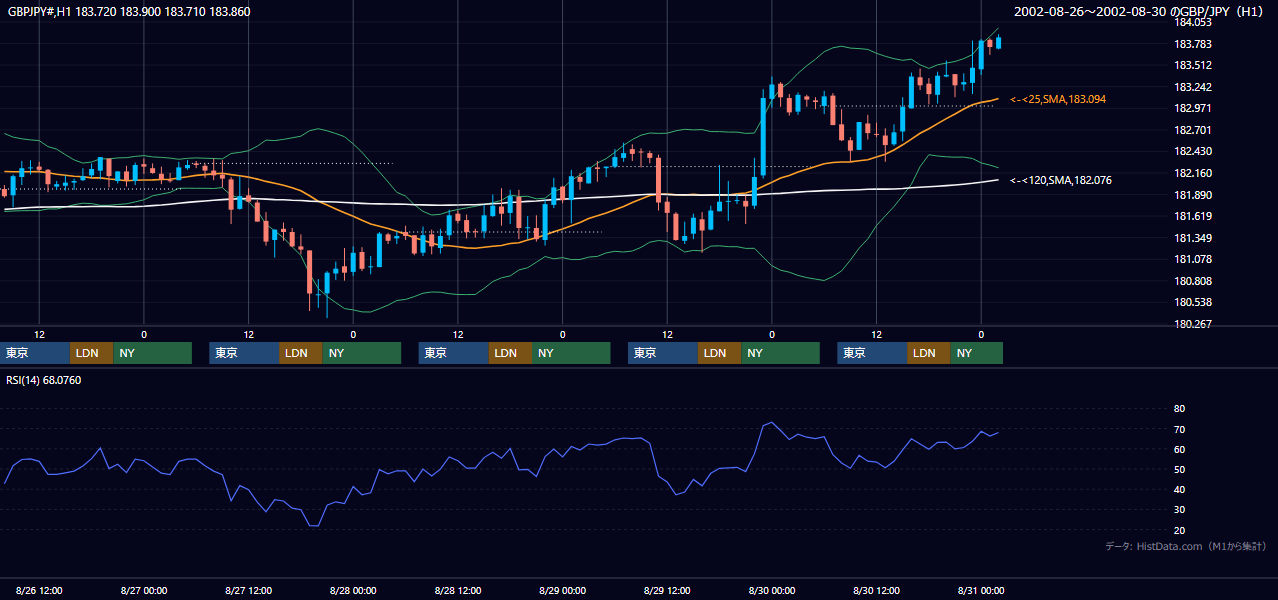Viewport: 1278px width, 600px height.
Task: Click price axis label 180.267
Action: pos(1193,324)
